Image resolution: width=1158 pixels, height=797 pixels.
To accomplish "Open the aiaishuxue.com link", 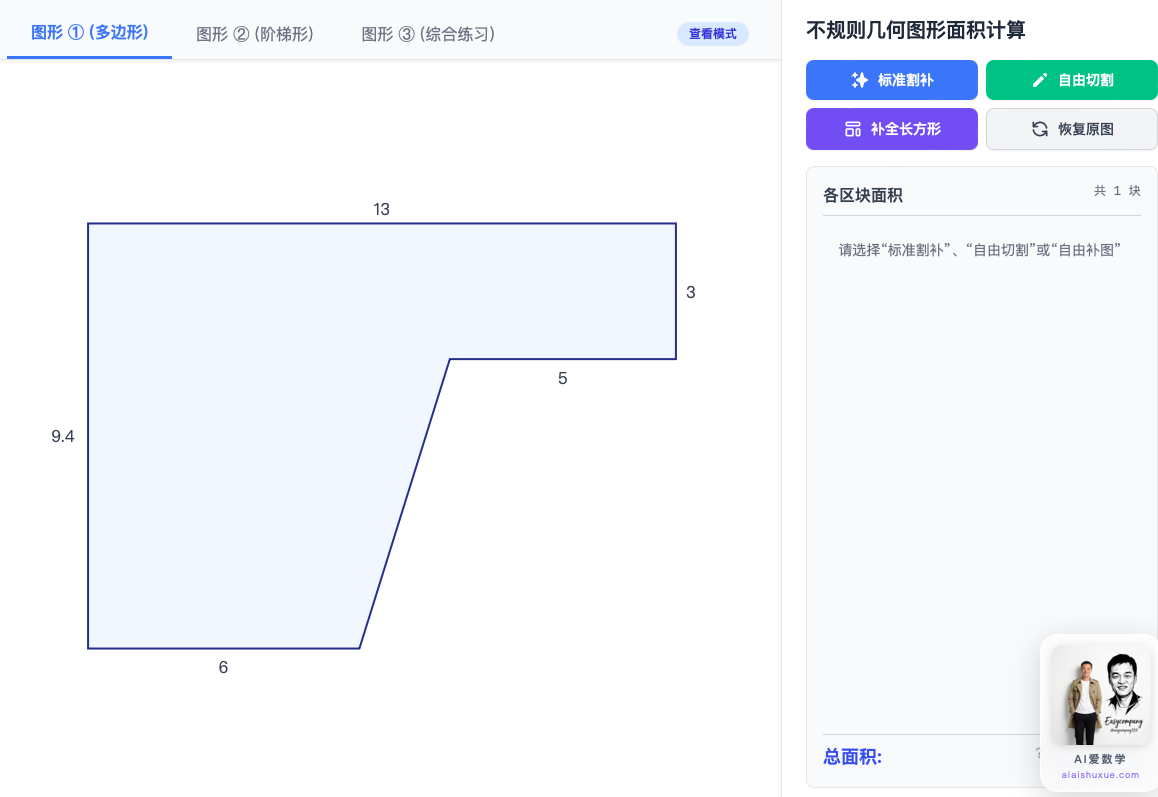I will click(x=1100, y=775).
